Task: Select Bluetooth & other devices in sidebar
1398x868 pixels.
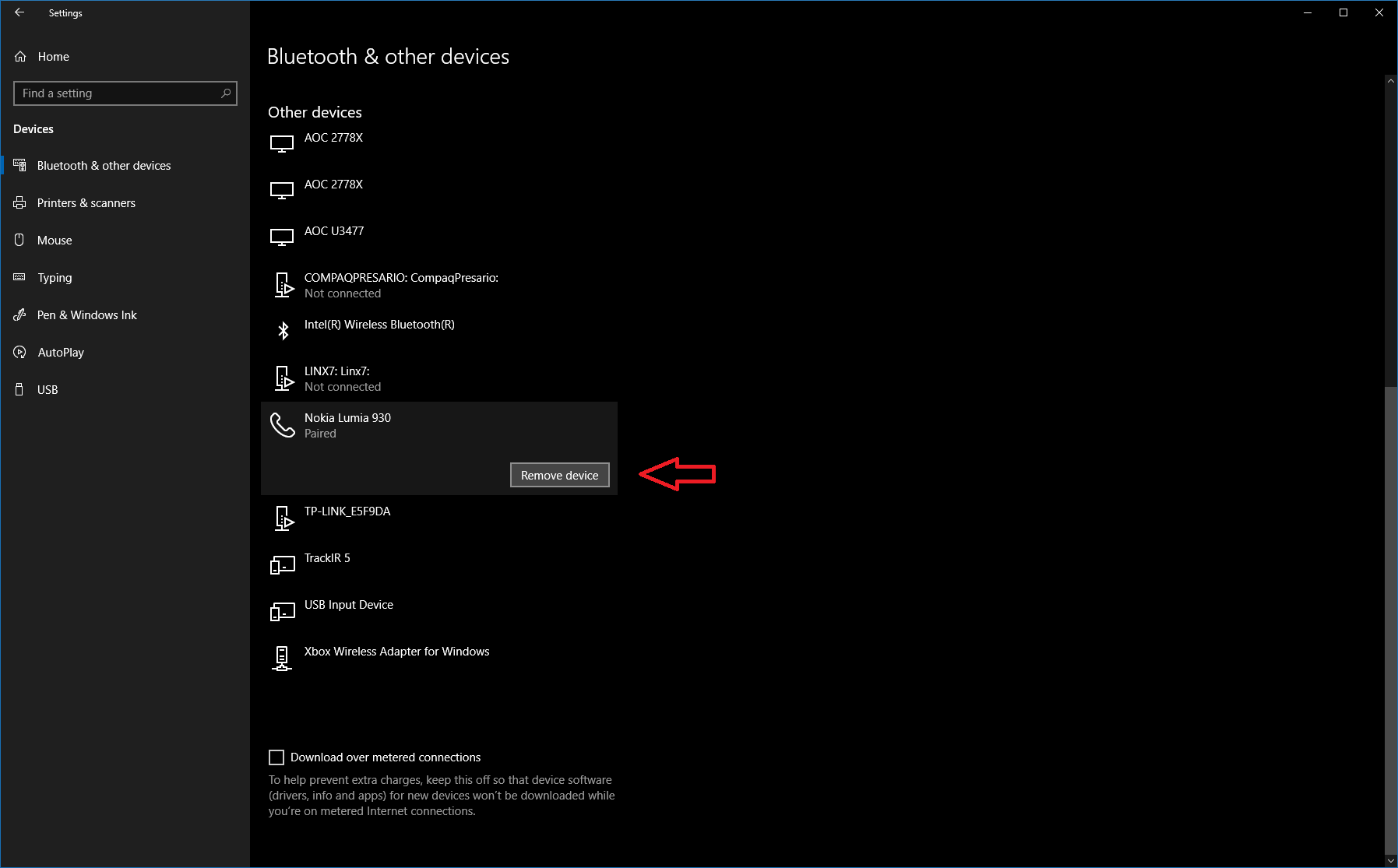Action: click(x=125, y=165)
